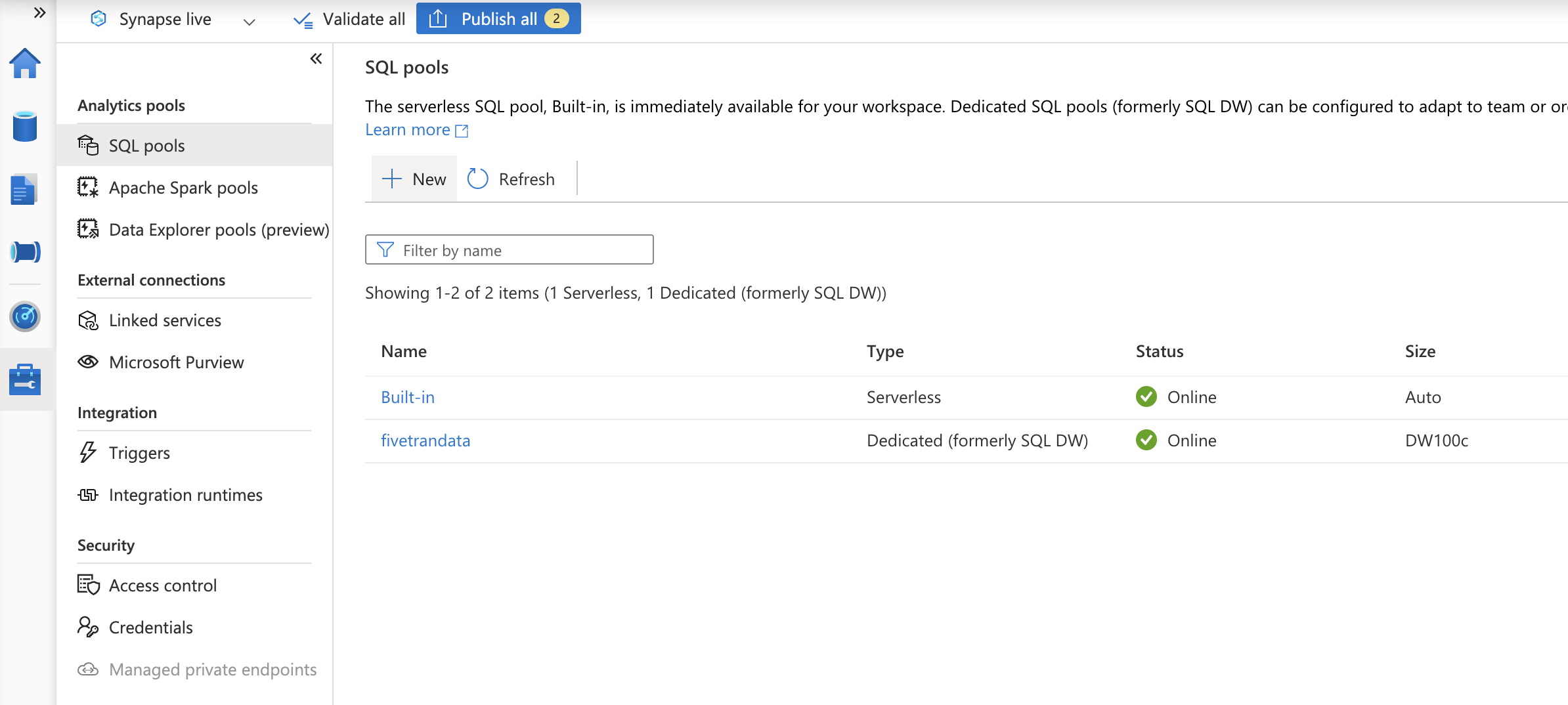Expand the collapsed sidebar chevrons
The width and height of the screenshot is (1568, 705).
pyautogui.click(x=39, y=12)
